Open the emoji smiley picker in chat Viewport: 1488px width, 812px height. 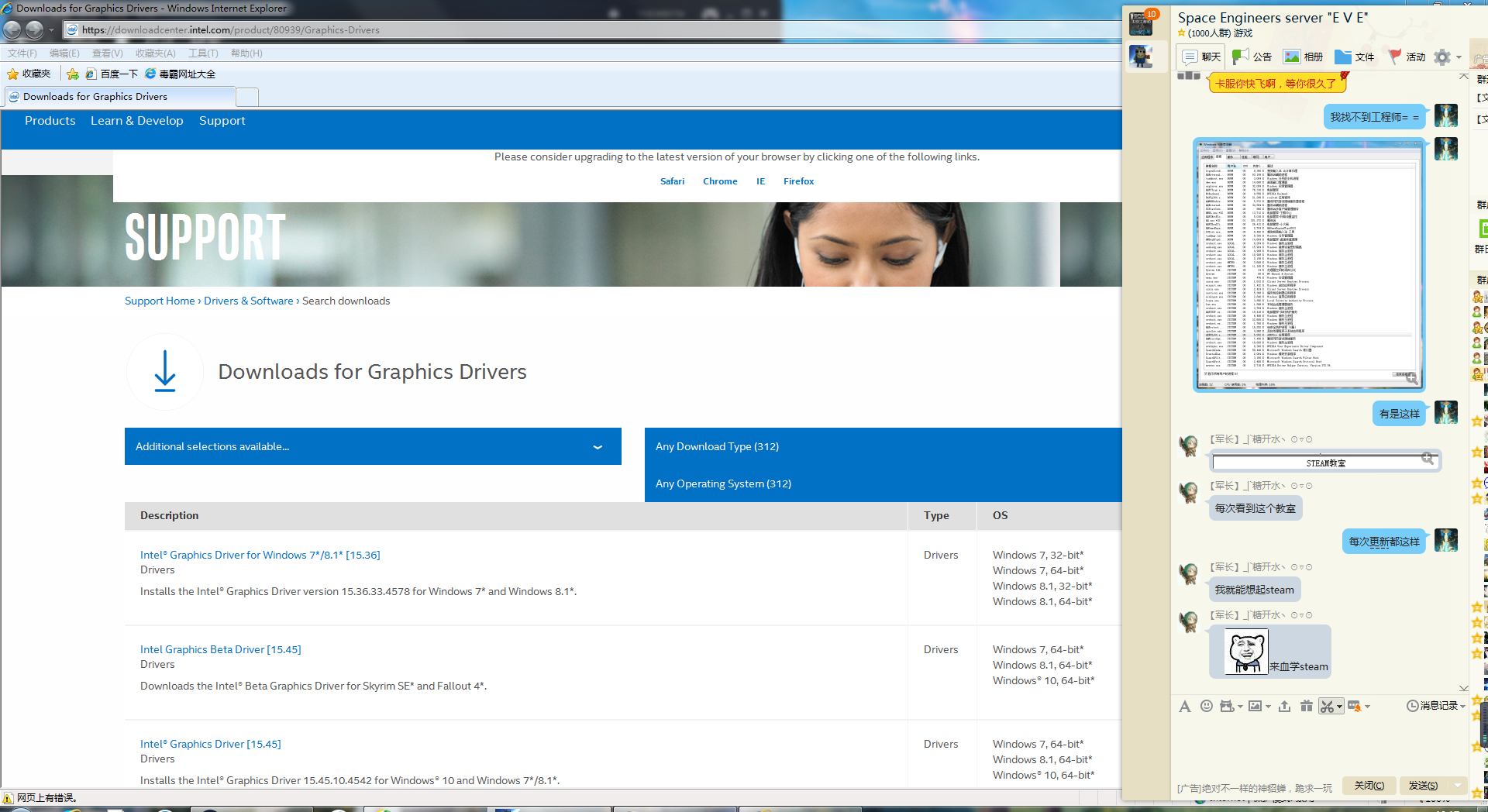point(1207,706)
